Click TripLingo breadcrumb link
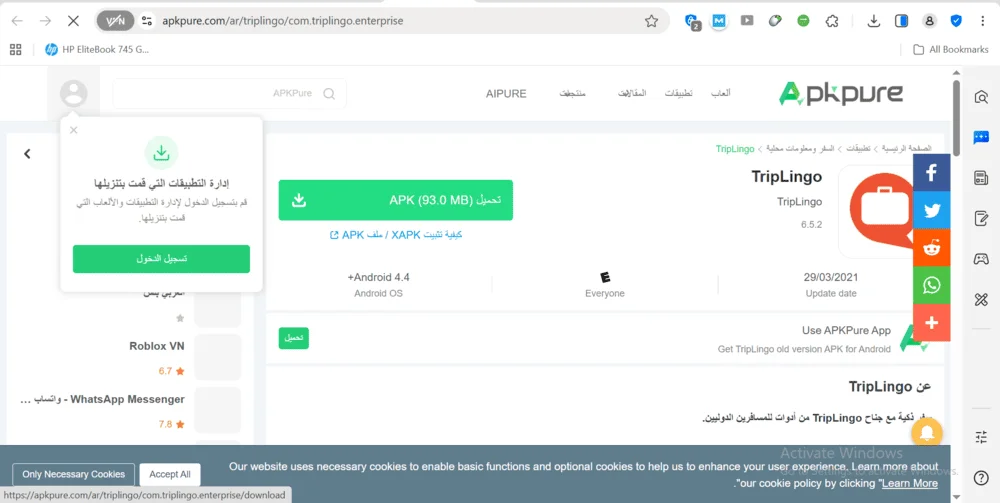The width and height of the screenshot is (1000, 503). 735,149
